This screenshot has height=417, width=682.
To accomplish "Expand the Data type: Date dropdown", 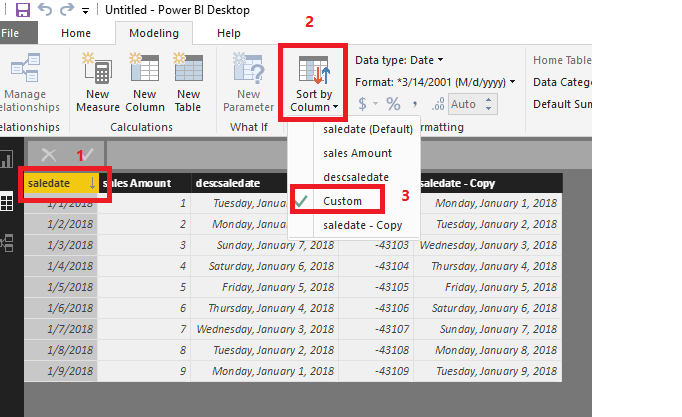I will (399, 60).
